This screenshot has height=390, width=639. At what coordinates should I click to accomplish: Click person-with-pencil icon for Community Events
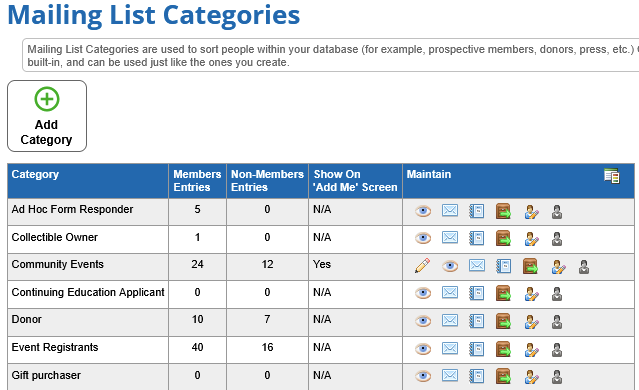click(558, 267)
